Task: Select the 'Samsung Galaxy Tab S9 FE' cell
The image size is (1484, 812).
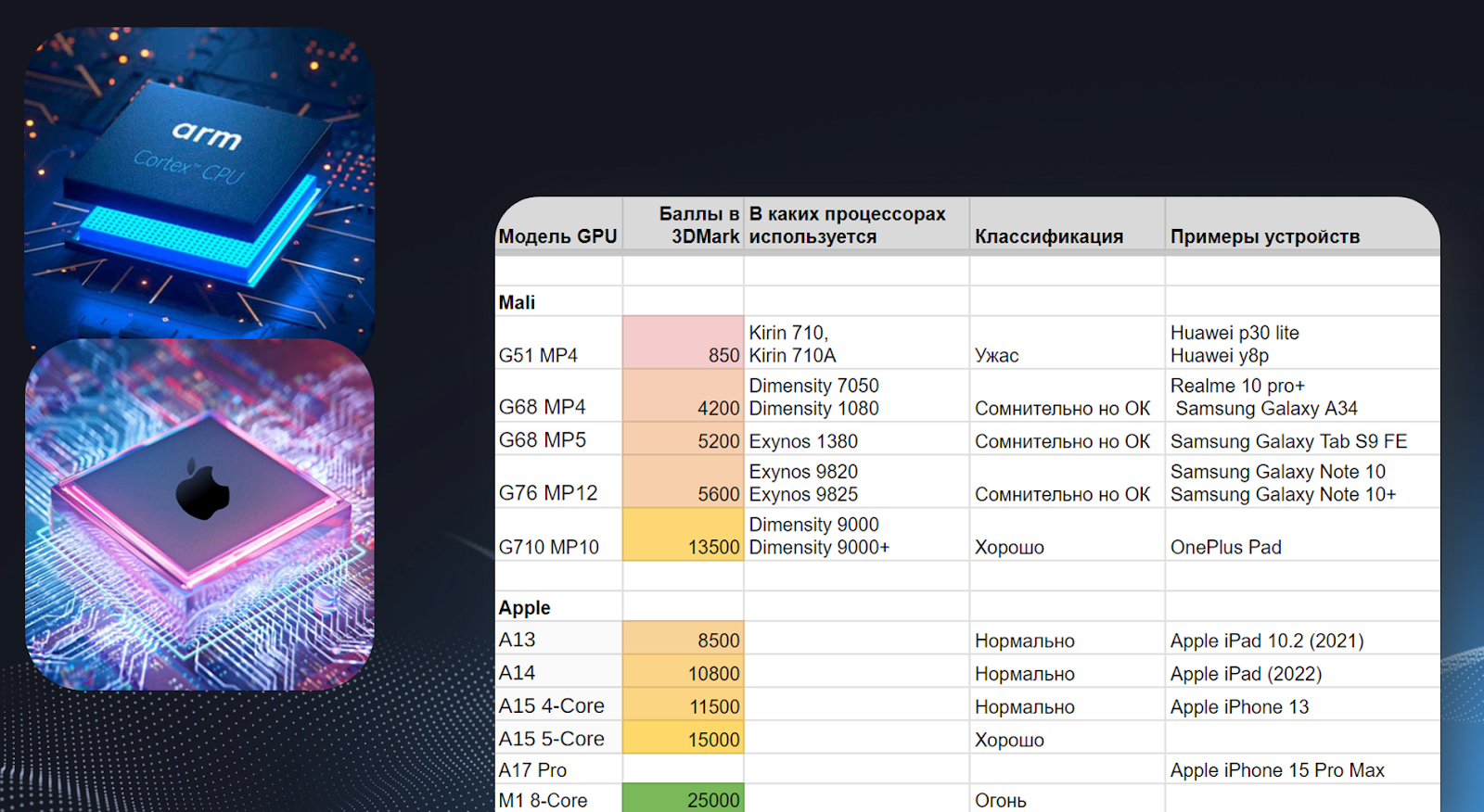Action: 1302,438
